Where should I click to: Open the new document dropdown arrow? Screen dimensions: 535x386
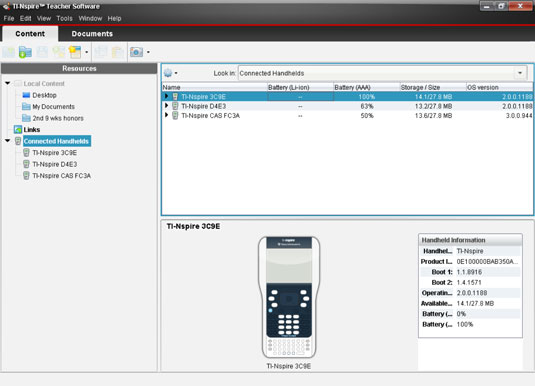click(x=86, y=52)
